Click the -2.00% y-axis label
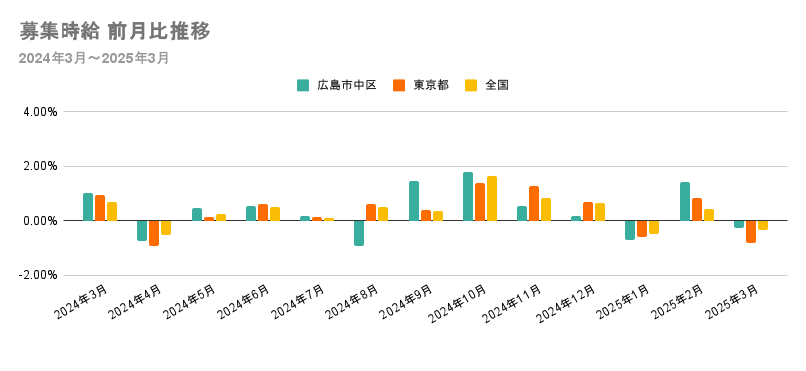 [39, 276]
